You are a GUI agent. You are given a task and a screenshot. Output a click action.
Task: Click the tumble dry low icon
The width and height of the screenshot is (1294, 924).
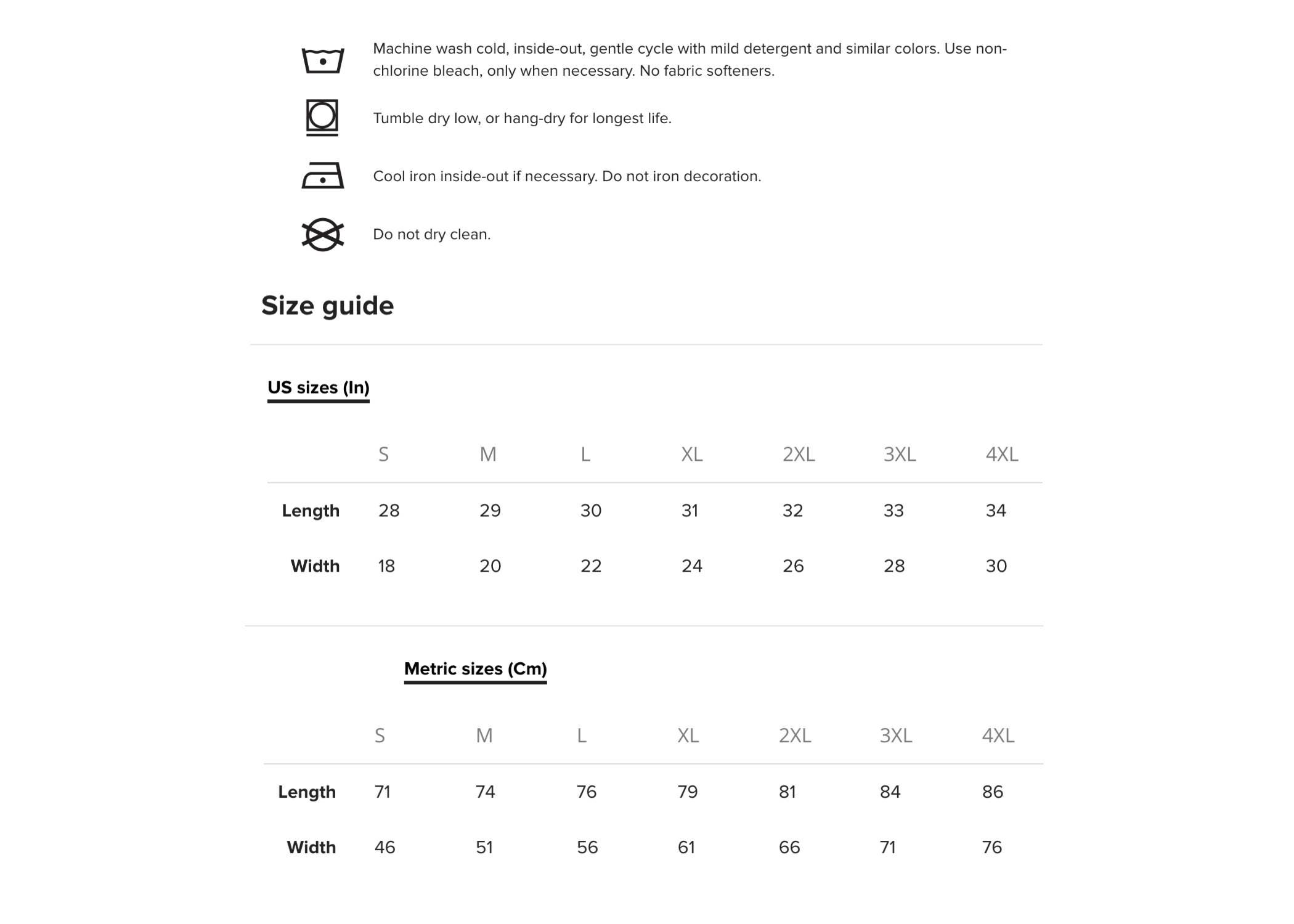[x=322, y=118]
